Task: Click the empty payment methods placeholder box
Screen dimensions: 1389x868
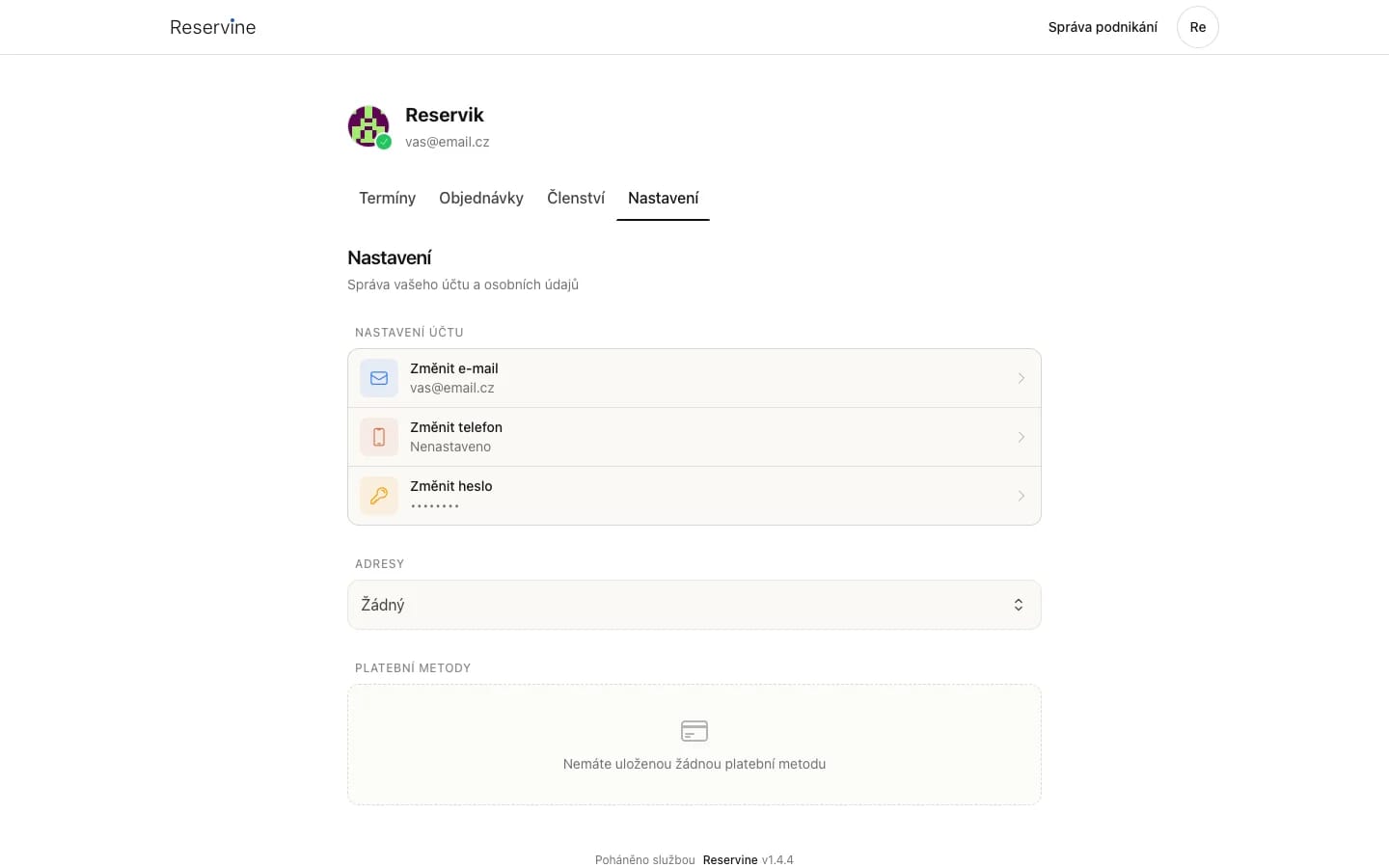Action: (x=694, y=745)
